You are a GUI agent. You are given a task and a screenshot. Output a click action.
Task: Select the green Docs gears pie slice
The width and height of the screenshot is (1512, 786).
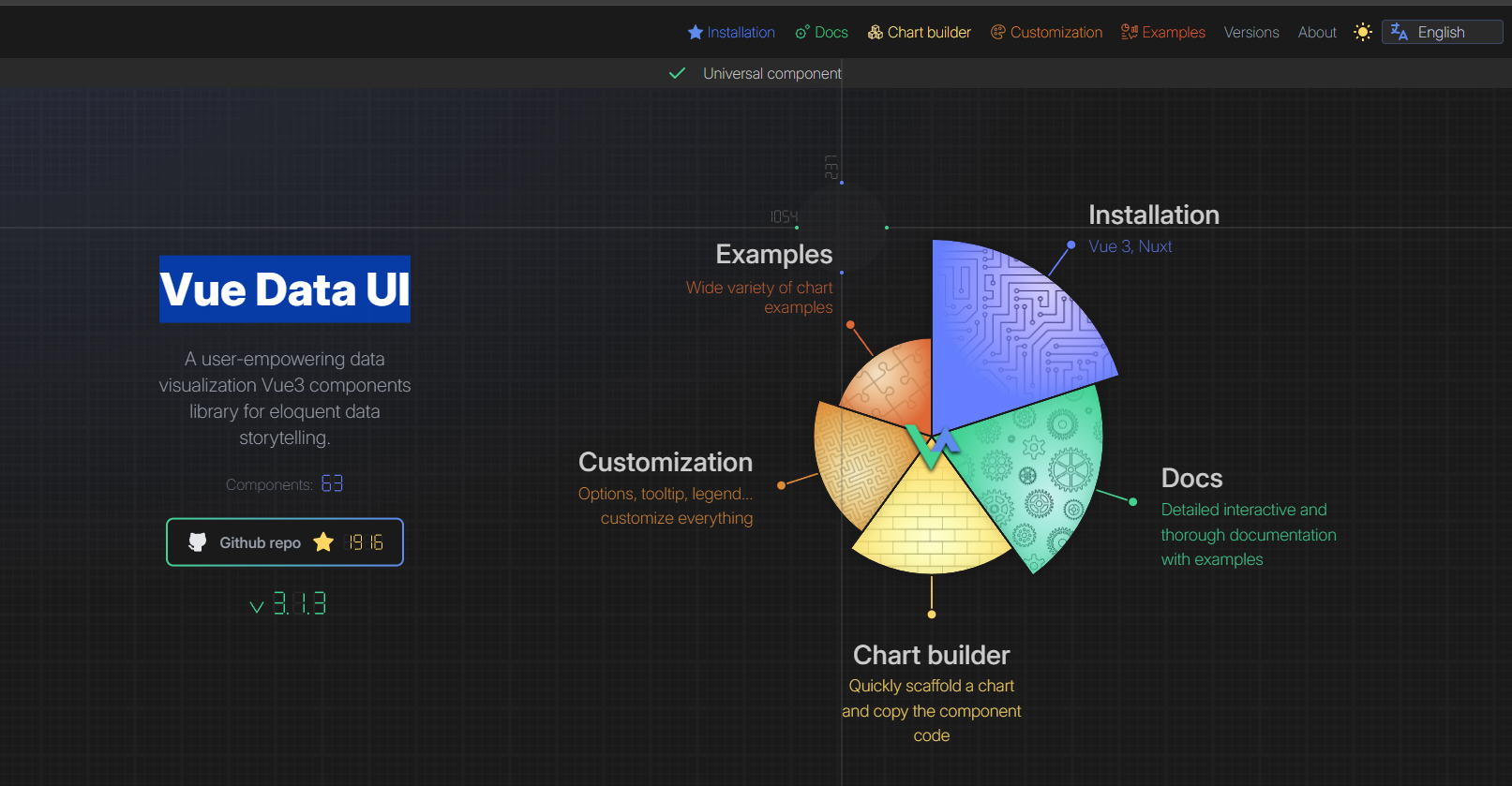(1040, 468)
